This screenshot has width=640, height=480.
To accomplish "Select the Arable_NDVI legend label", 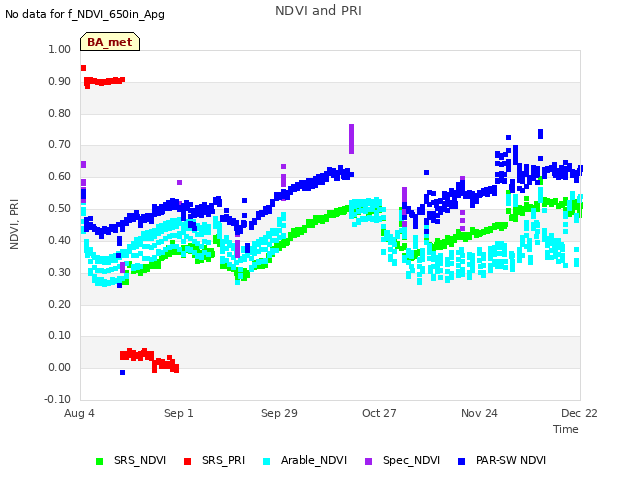I will [x=314, y=460].
